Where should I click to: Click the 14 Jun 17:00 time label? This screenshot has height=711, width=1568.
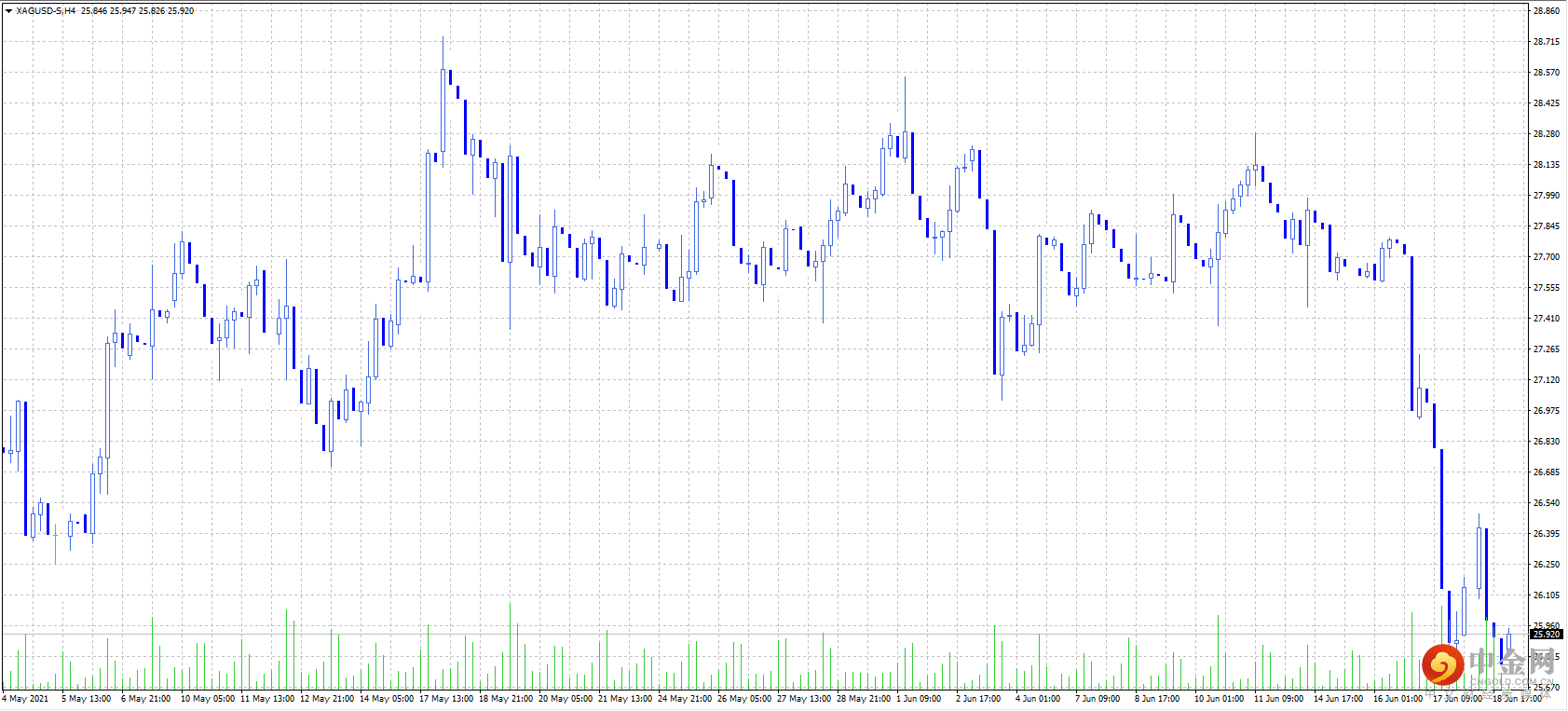point(1339,699)
